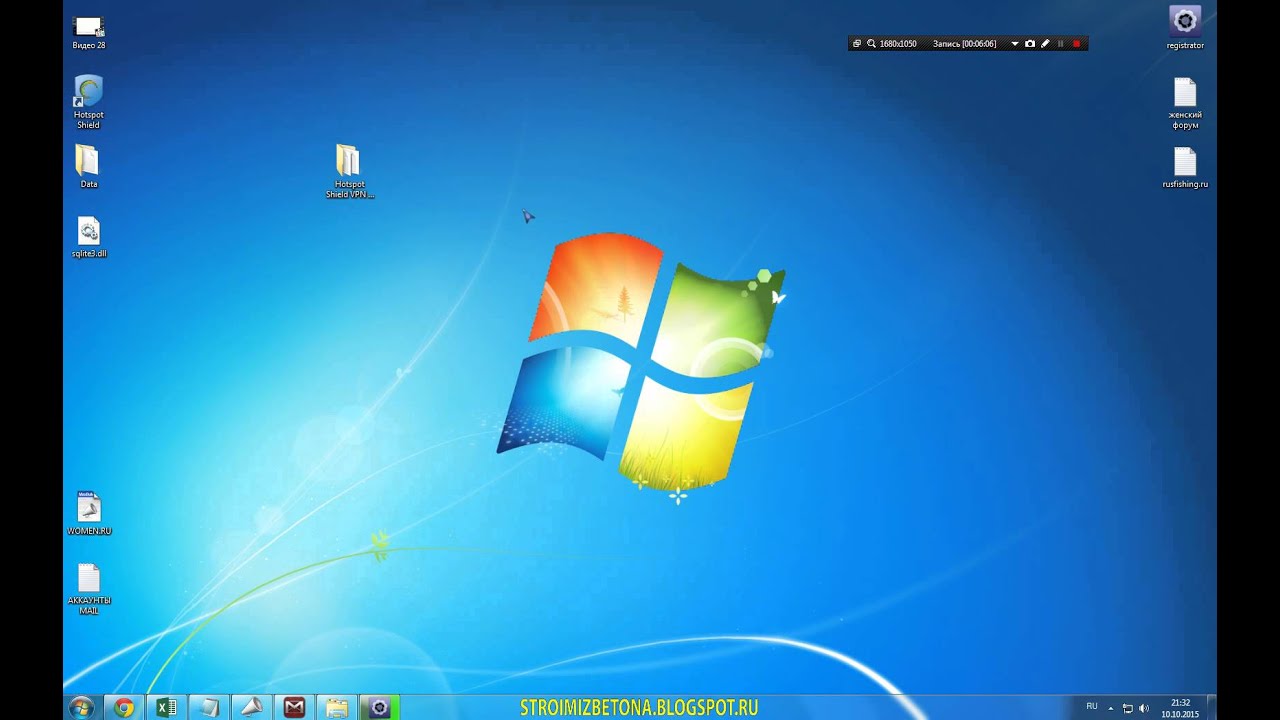Stop recording with the red button

pyautogui.click(x=1077, y=44)
